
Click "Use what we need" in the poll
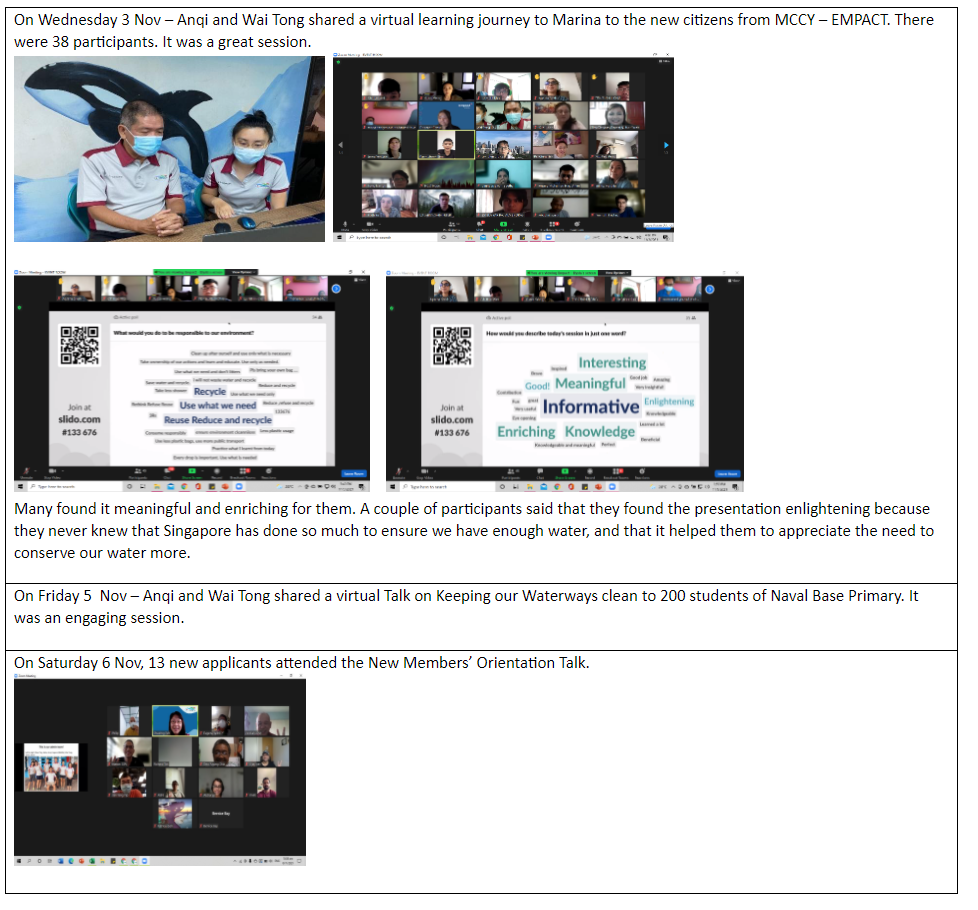point(218,405)
